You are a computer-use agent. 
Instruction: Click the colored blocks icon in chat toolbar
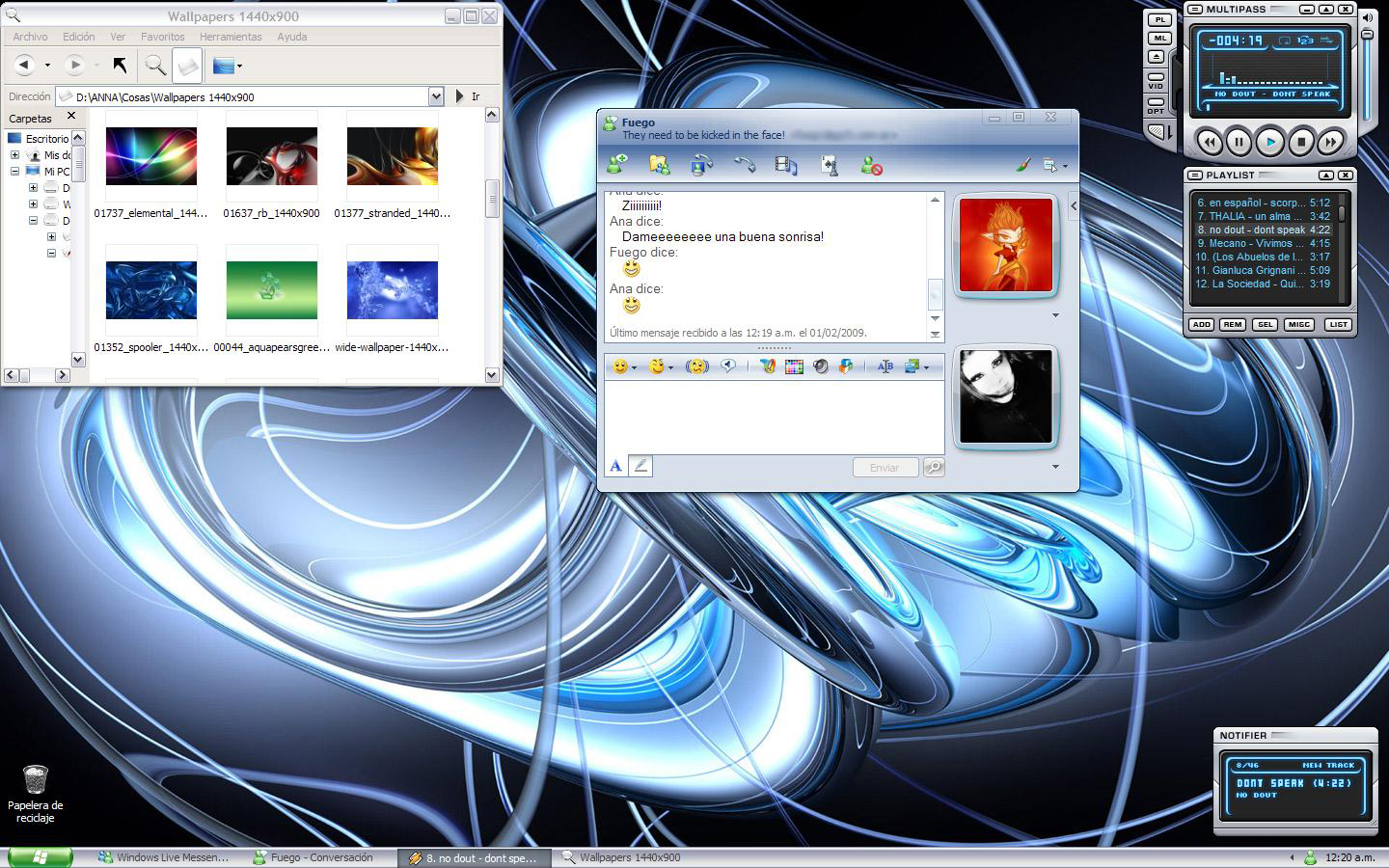point(846,366)
